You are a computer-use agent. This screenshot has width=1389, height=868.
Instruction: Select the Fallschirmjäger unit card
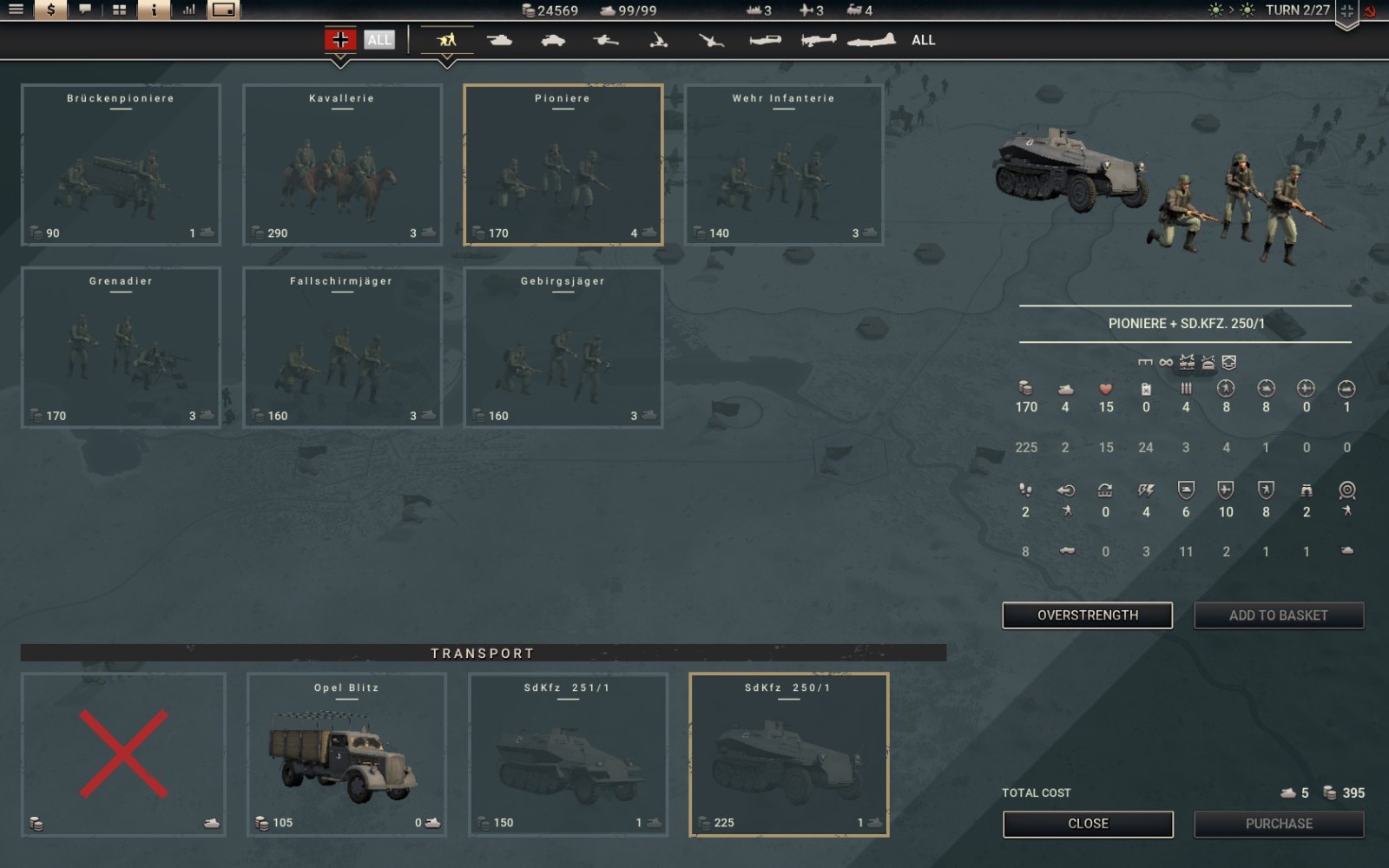(x=342, y=347)
